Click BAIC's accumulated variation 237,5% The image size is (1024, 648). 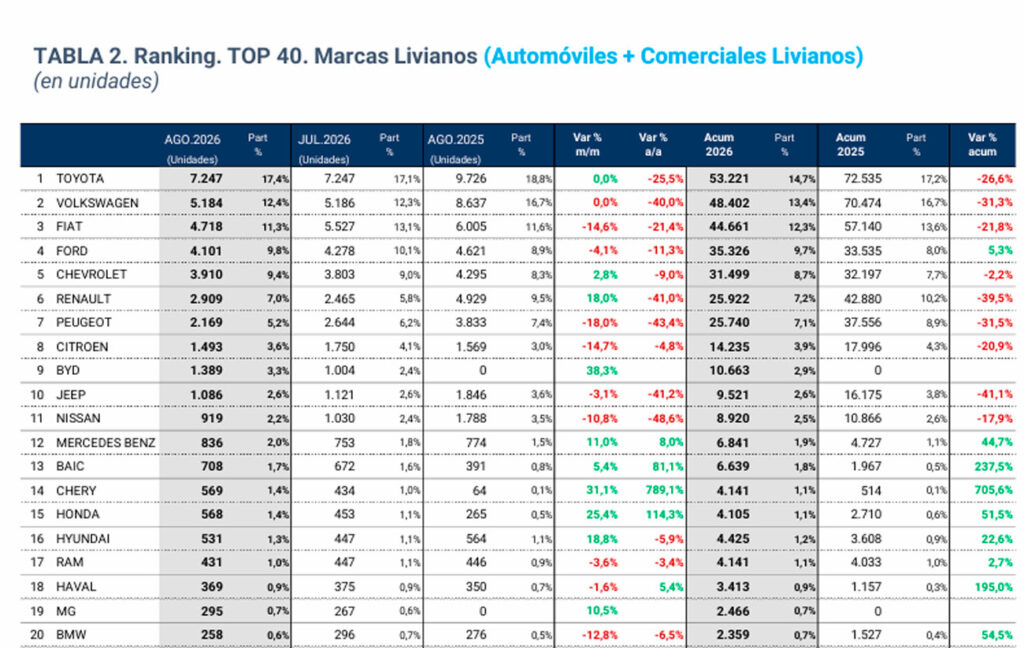(993, 466)
